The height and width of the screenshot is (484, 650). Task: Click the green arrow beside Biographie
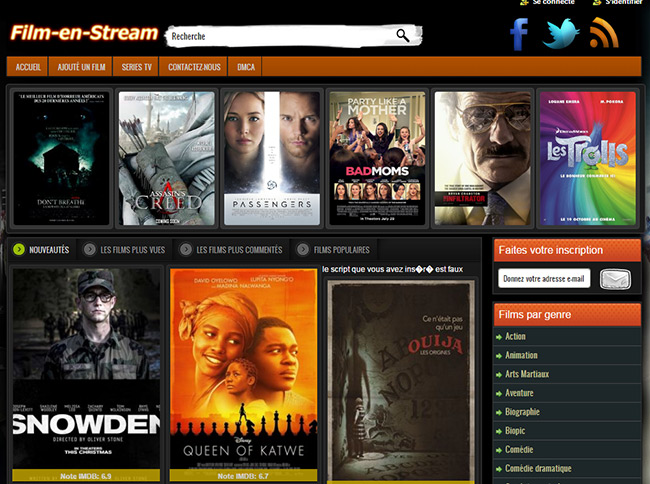click(499, 413)
